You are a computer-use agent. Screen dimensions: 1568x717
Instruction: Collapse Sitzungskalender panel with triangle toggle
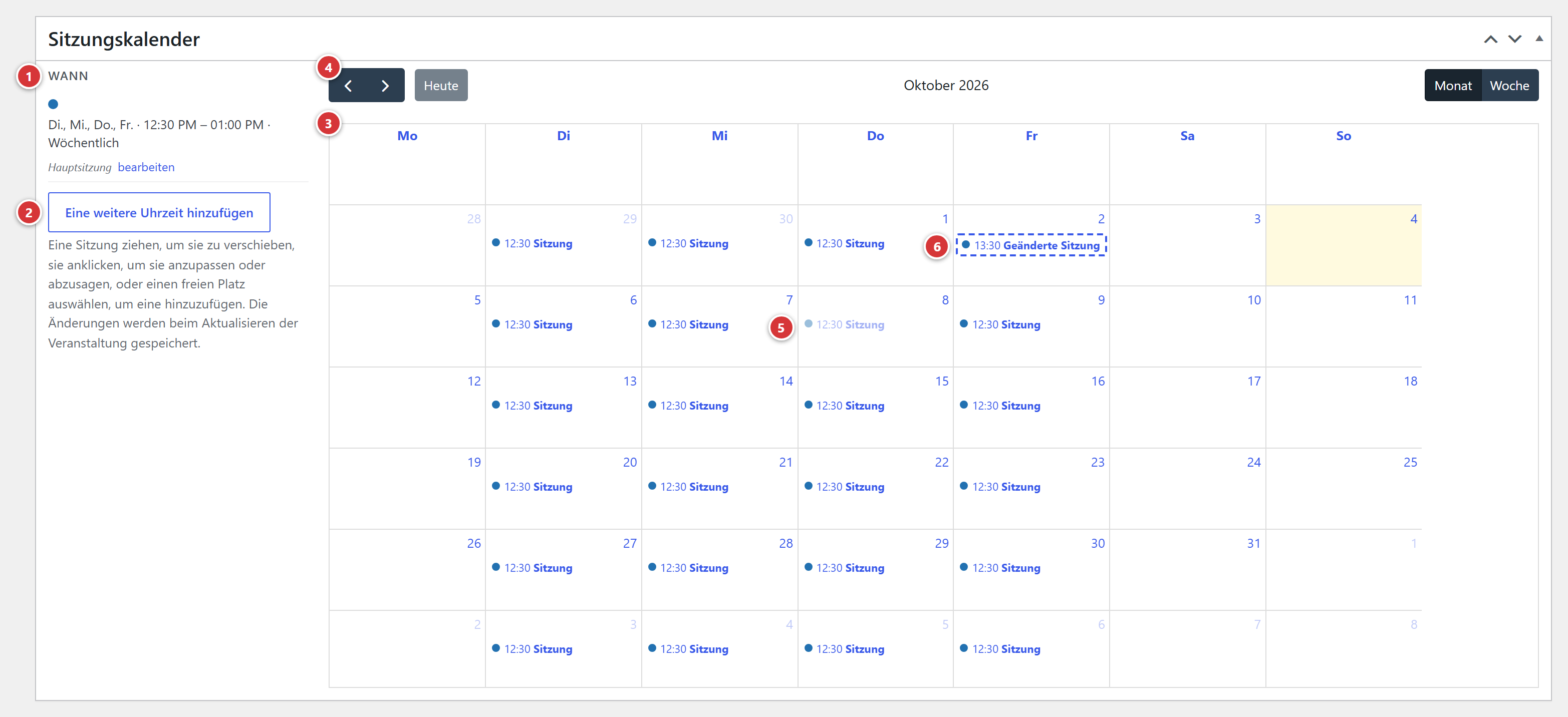click(1539, 39)
